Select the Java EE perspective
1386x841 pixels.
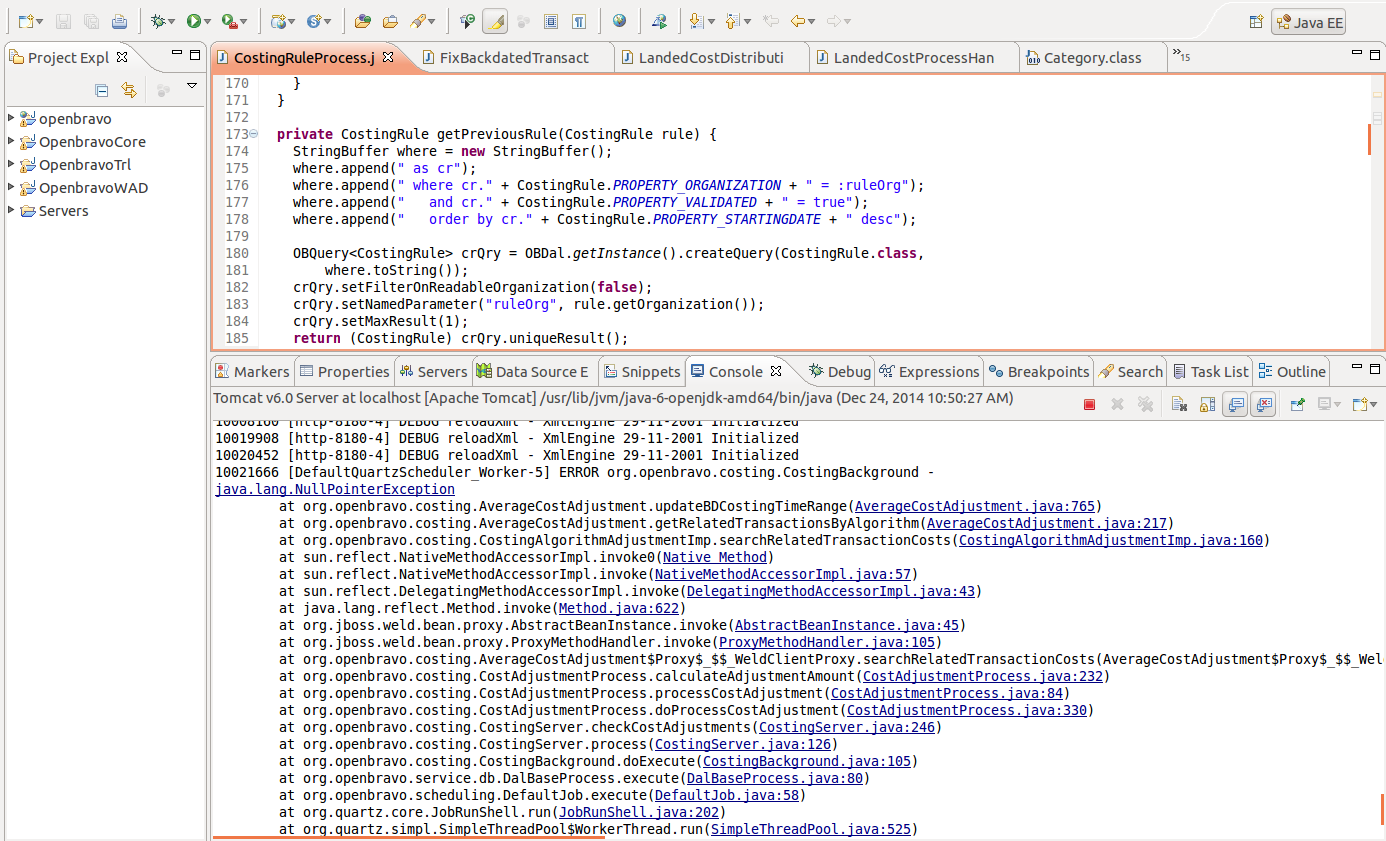click(x=1308, y=22)
